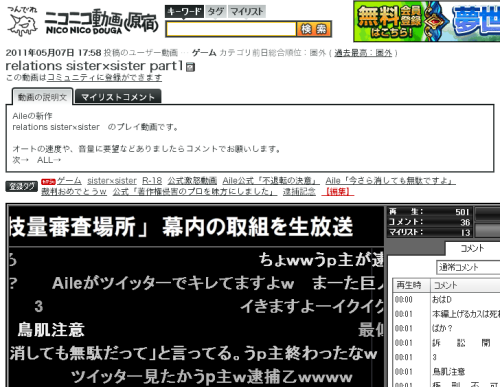Select the comment row ばか?
Screen dimensions: 500x387
point(447,328)
